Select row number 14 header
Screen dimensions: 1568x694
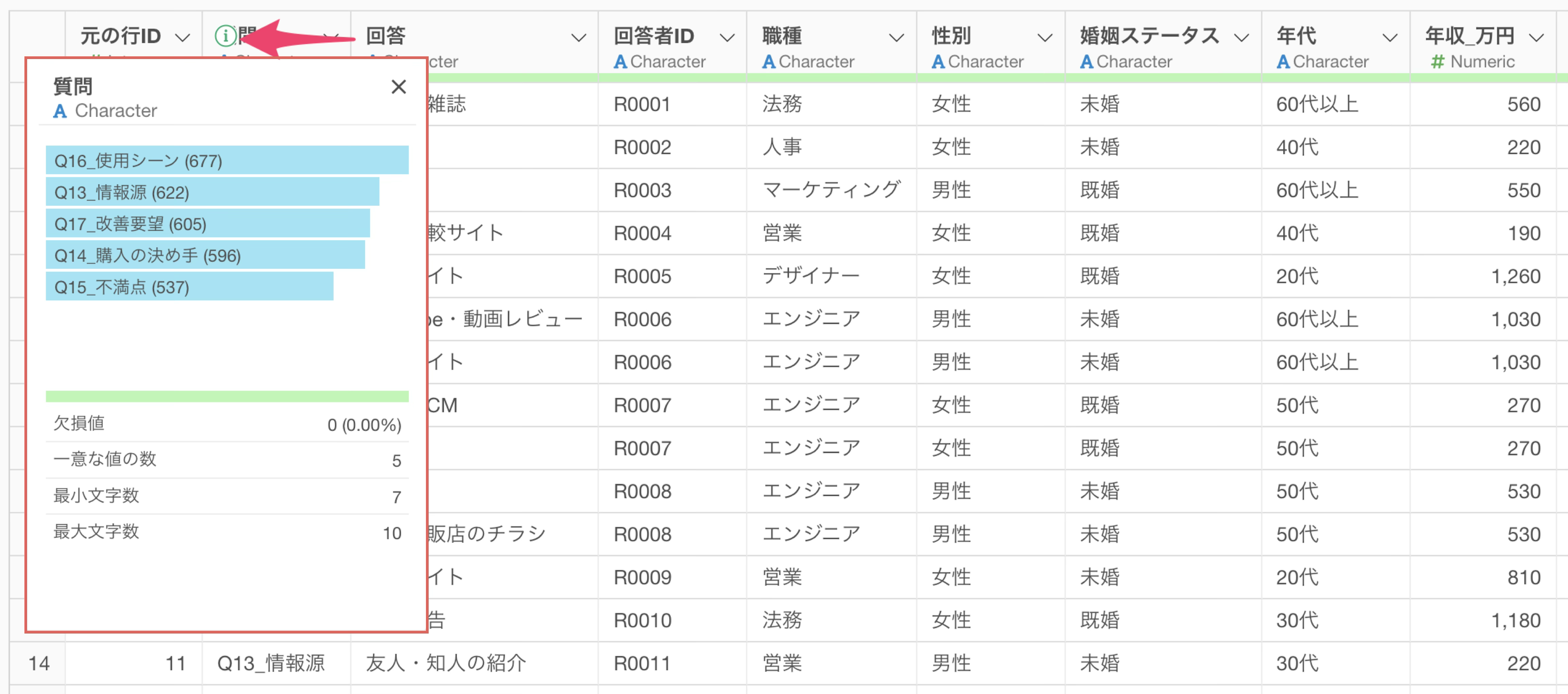coord(38,662)
